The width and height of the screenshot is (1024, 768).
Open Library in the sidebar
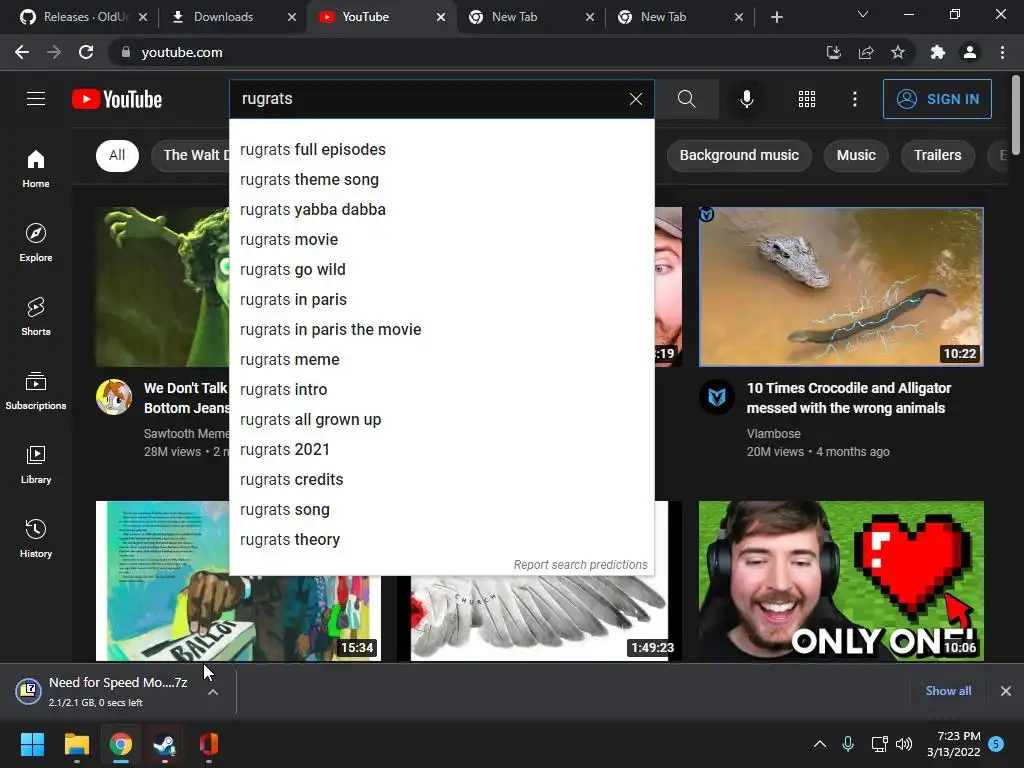(36, 464)
